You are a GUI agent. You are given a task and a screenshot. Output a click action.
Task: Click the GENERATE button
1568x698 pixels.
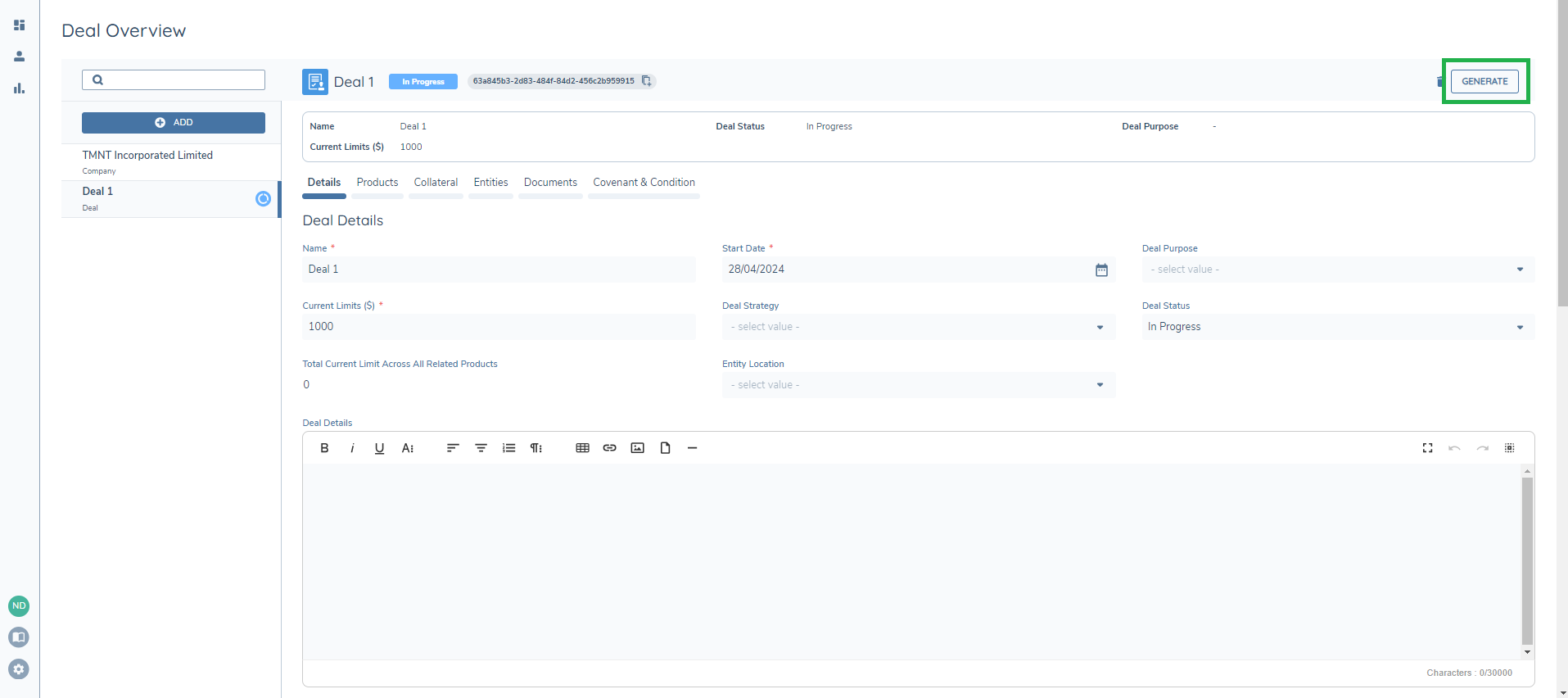1484,81
